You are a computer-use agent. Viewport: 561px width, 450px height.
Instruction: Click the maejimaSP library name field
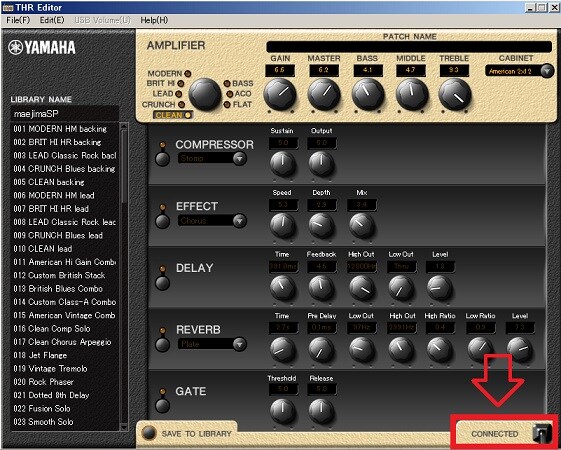coord(64,114)
